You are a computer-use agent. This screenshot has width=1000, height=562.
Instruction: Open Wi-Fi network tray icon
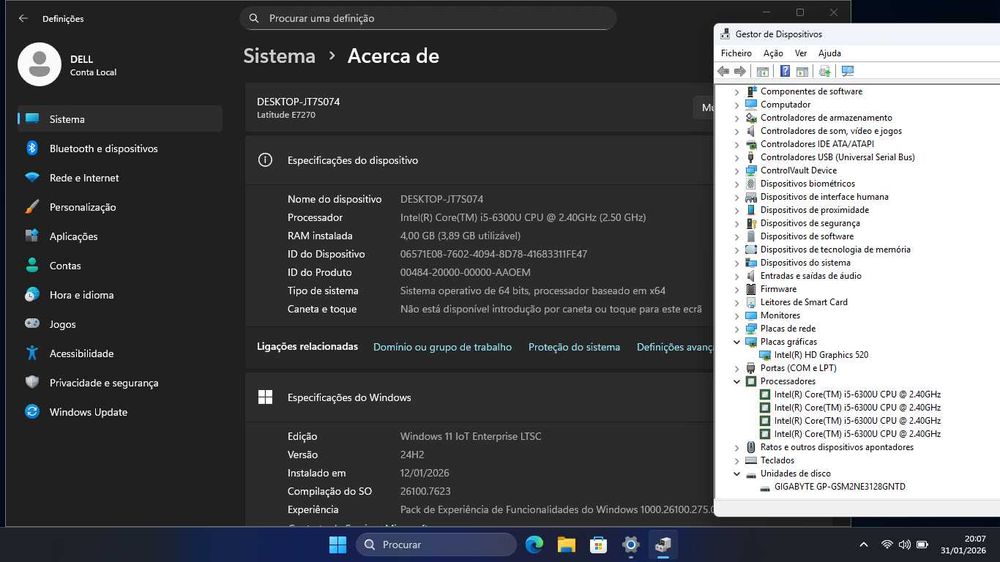coord(886,545)
